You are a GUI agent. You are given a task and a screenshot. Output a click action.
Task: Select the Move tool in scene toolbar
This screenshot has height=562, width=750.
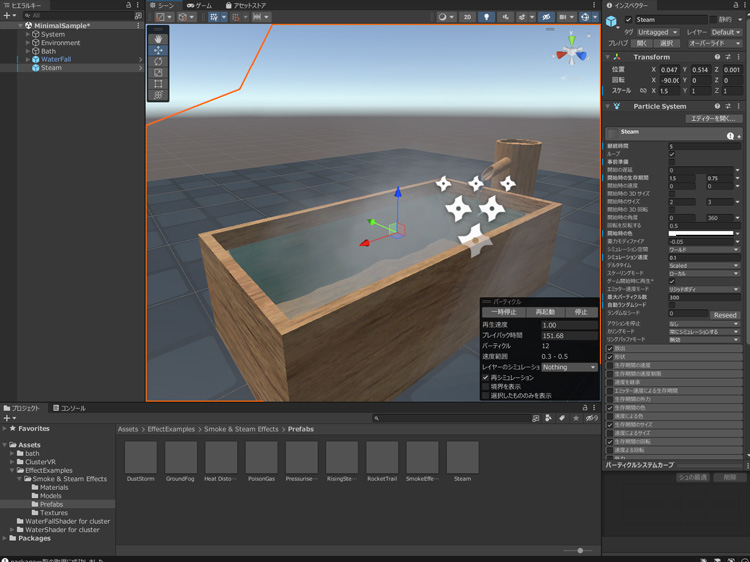pos(158,50)
